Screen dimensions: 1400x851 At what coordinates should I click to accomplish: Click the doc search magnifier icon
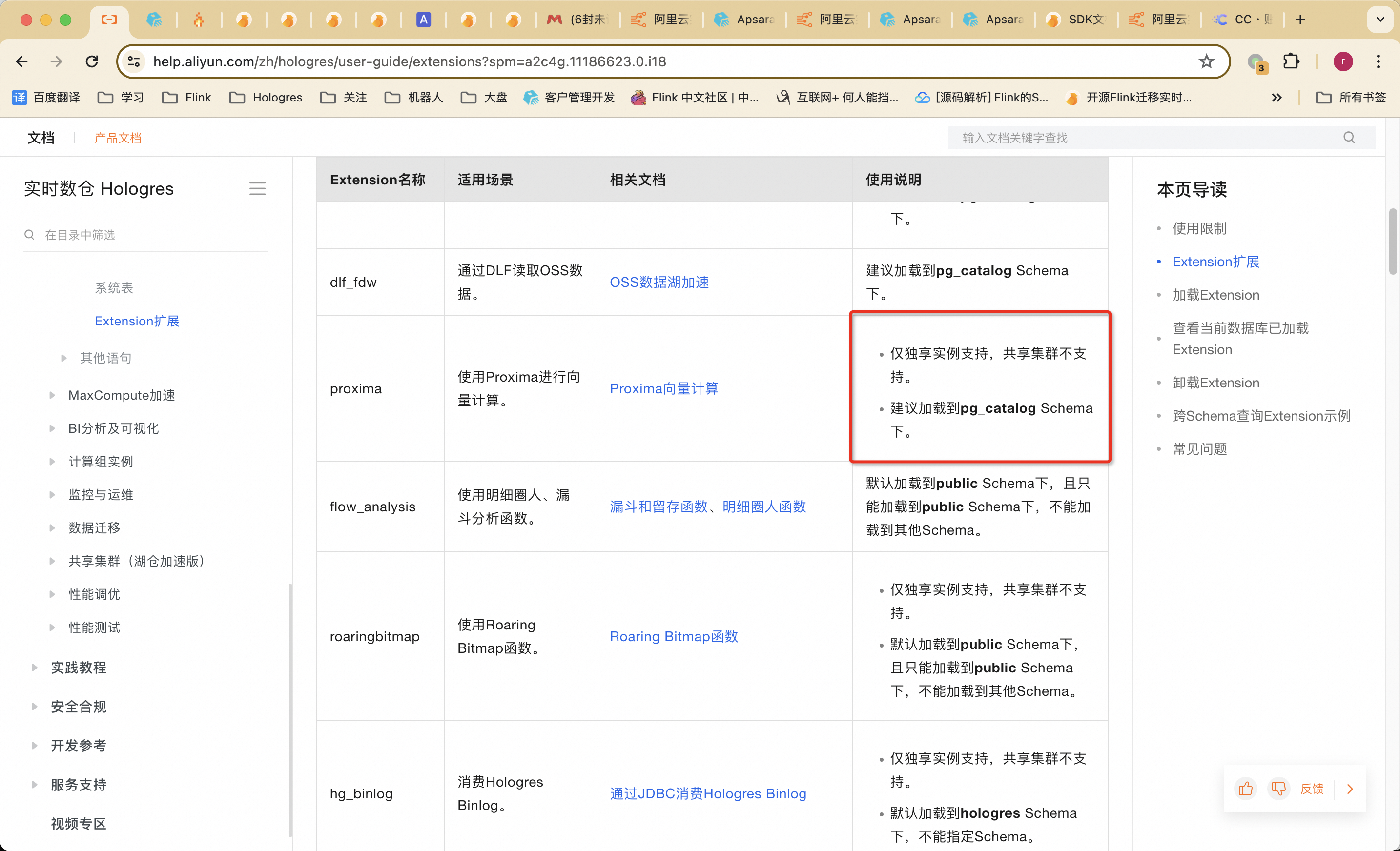coord(1349,138)
